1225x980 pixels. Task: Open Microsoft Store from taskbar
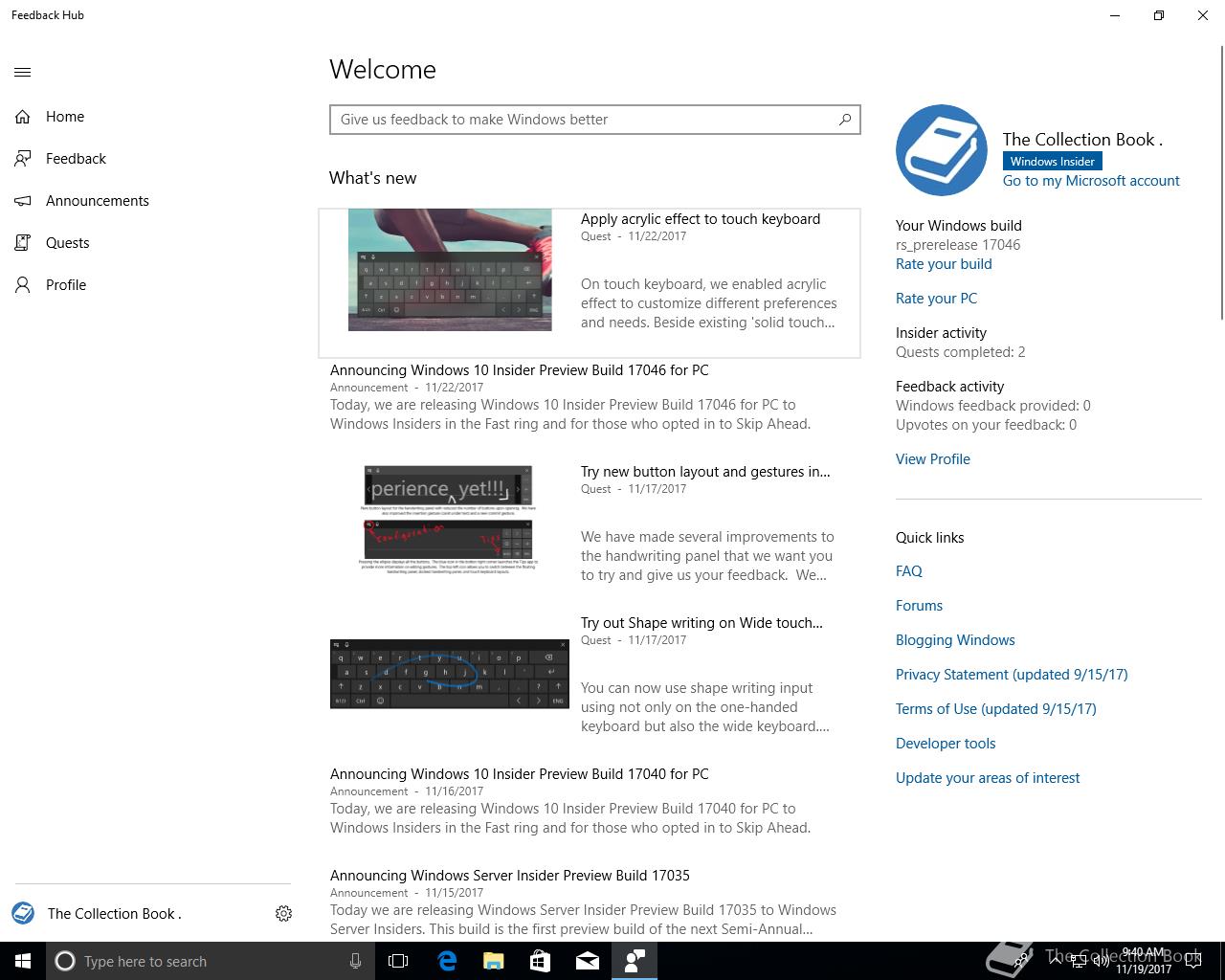pos(541,961)
